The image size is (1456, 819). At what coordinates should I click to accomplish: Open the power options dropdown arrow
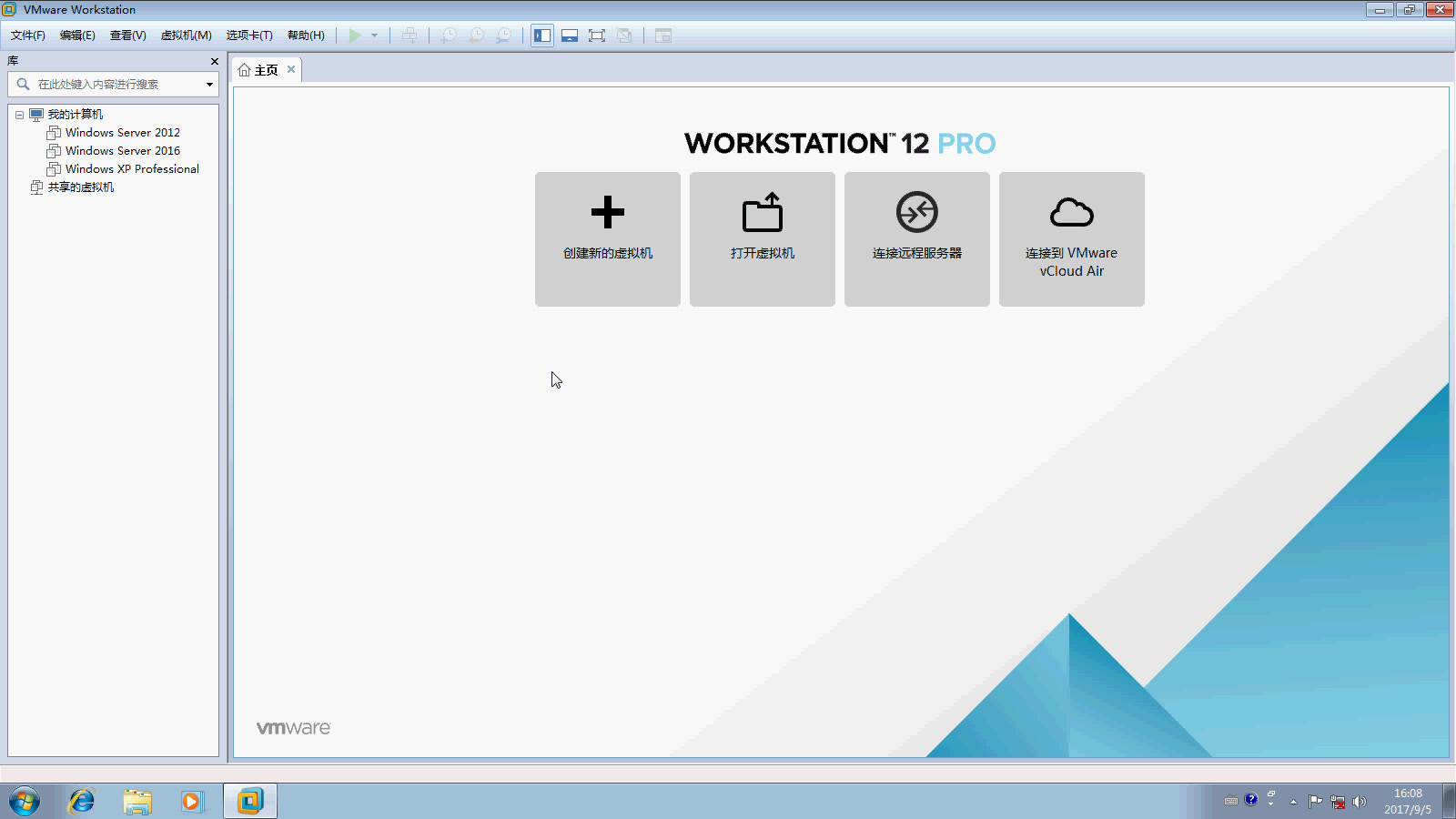[374, 35]
